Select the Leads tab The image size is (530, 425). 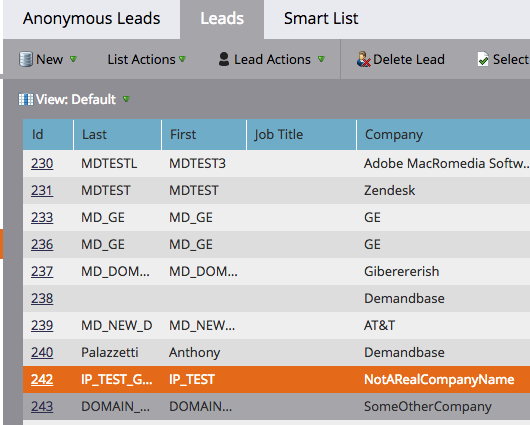[222, 19]
